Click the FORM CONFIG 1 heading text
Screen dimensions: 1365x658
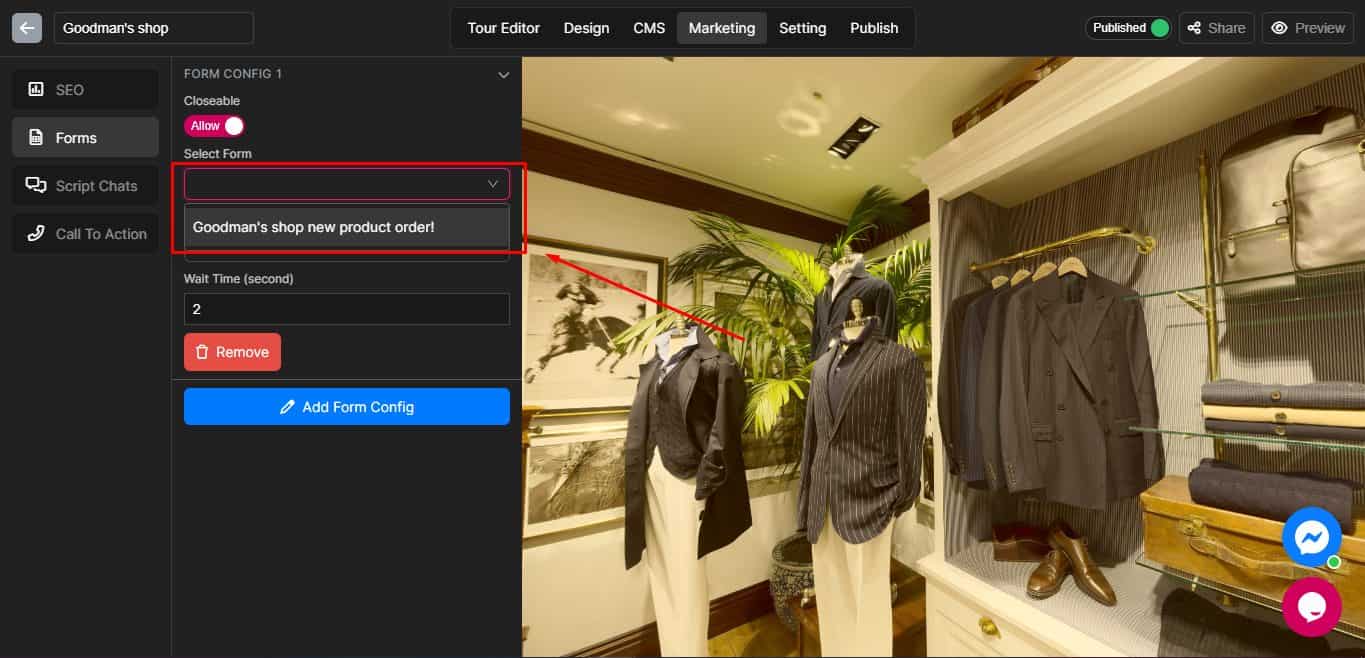point(233,74)
